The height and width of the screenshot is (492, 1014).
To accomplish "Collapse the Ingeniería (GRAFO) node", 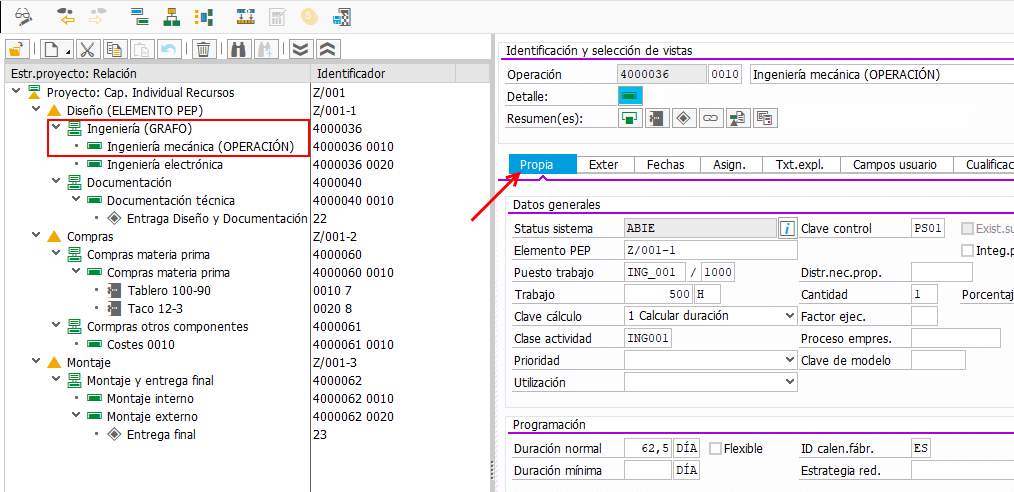I will coord(56,129).
